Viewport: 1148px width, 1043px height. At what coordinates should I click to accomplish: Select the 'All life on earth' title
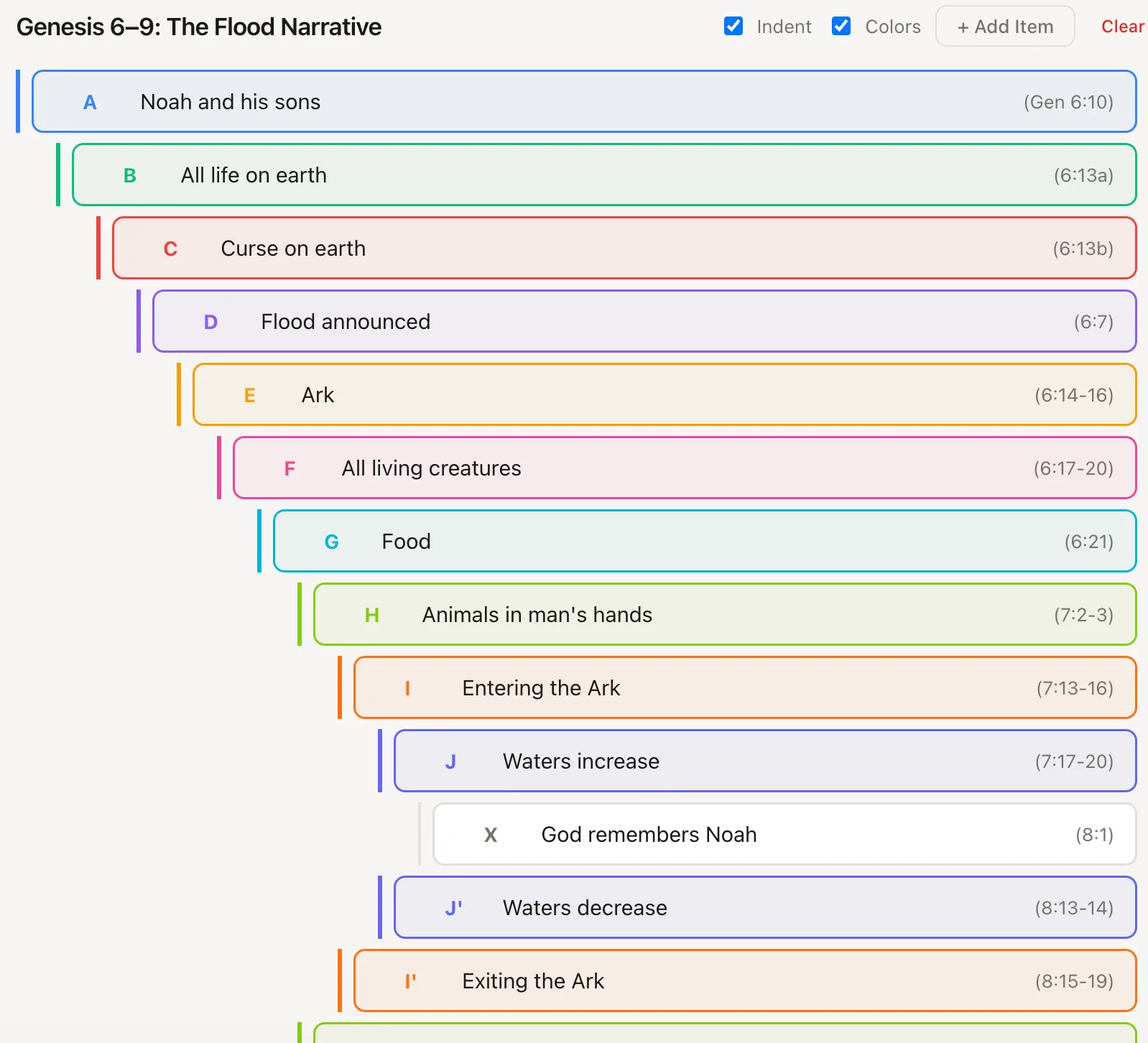(254, 175)
